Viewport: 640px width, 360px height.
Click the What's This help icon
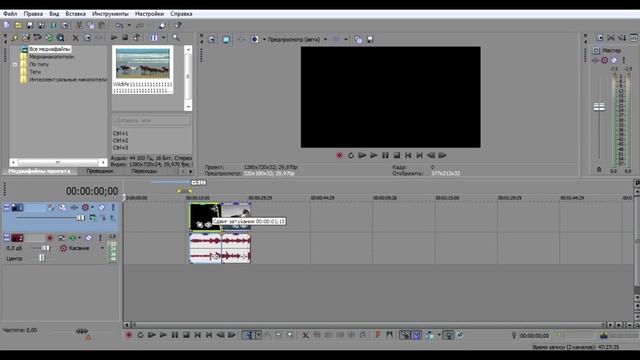(178, 25)
